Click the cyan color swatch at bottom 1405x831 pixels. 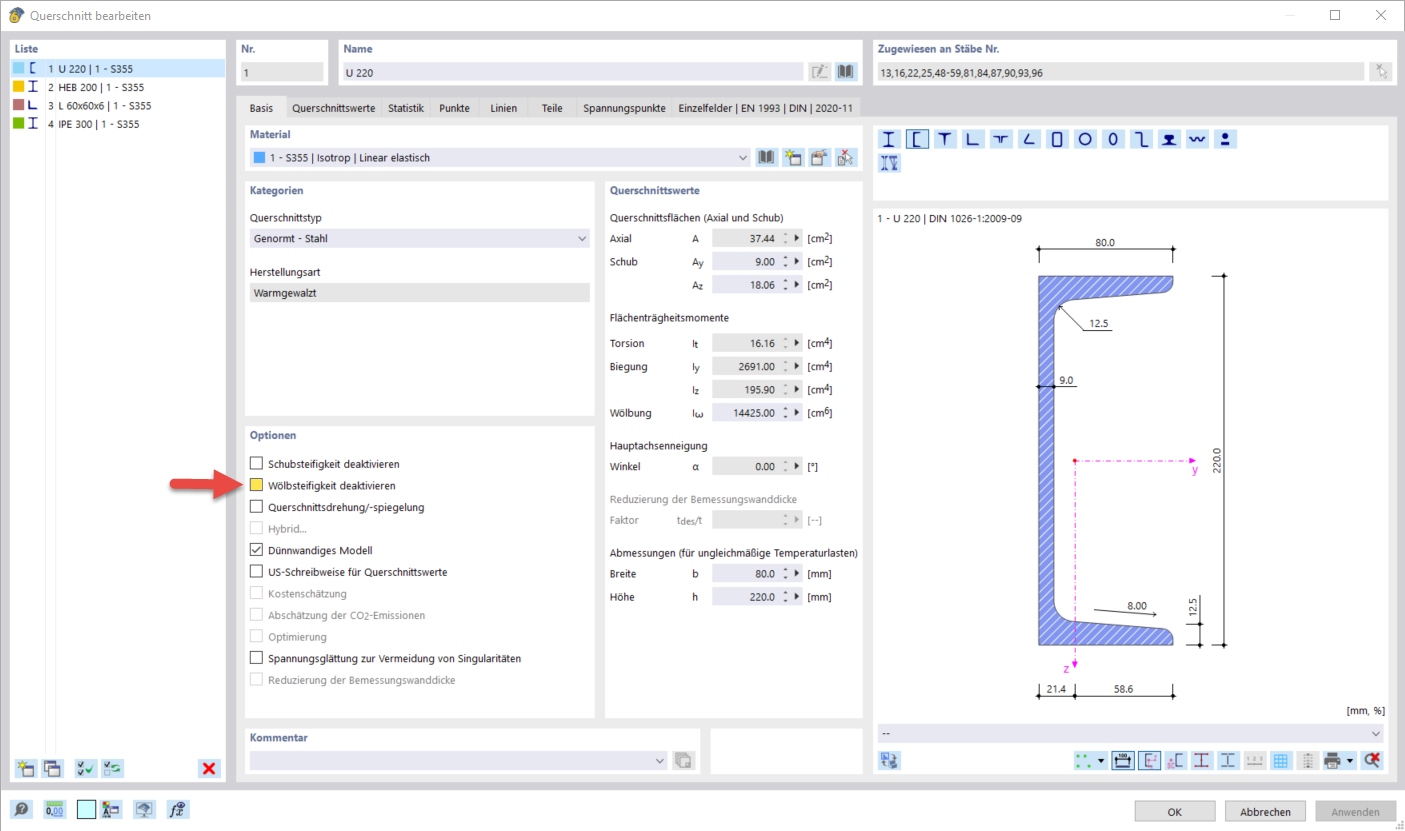[87, 810]
